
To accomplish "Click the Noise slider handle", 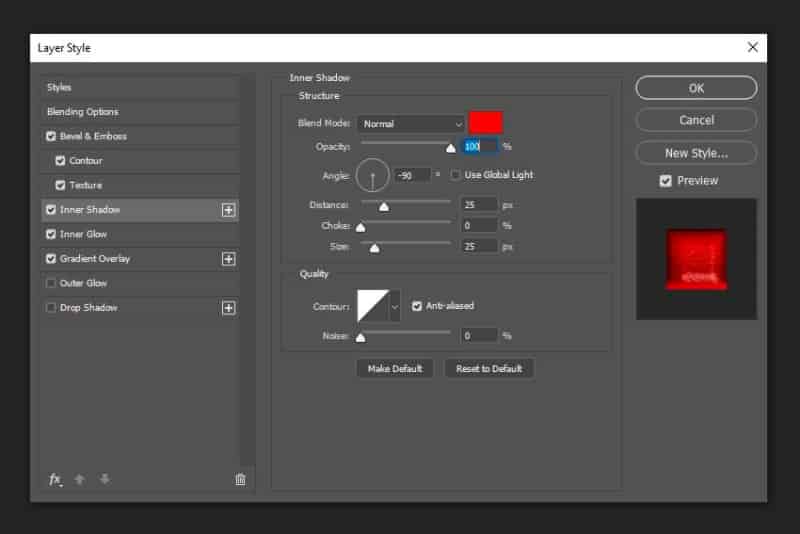I will (361, 338).
